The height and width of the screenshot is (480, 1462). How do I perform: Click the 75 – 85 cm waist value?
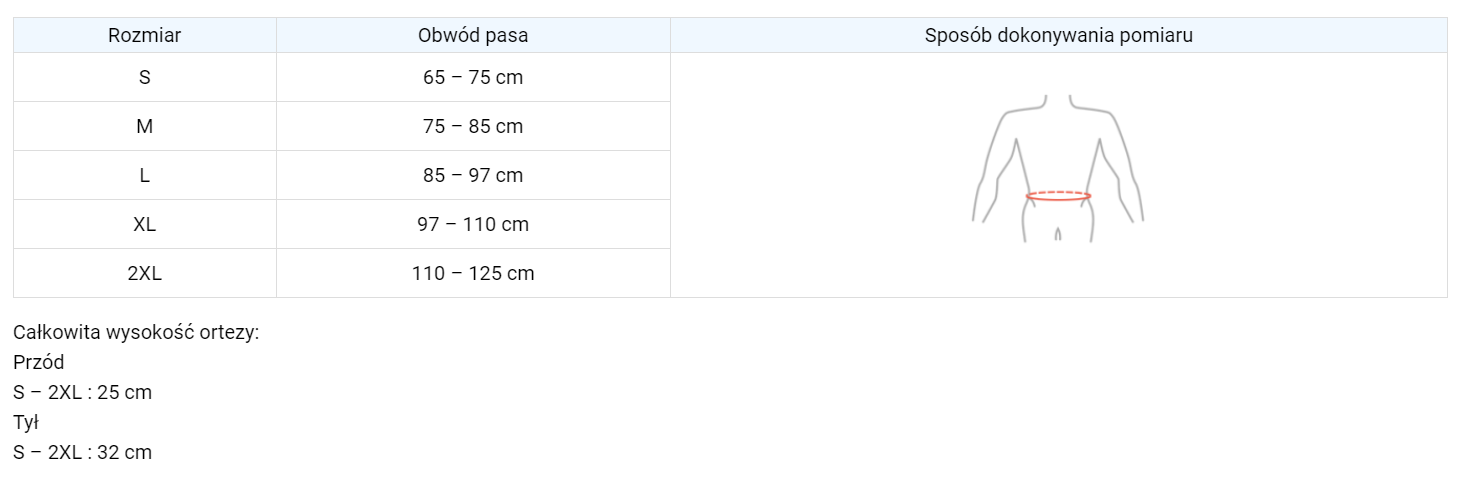[473, 126]
